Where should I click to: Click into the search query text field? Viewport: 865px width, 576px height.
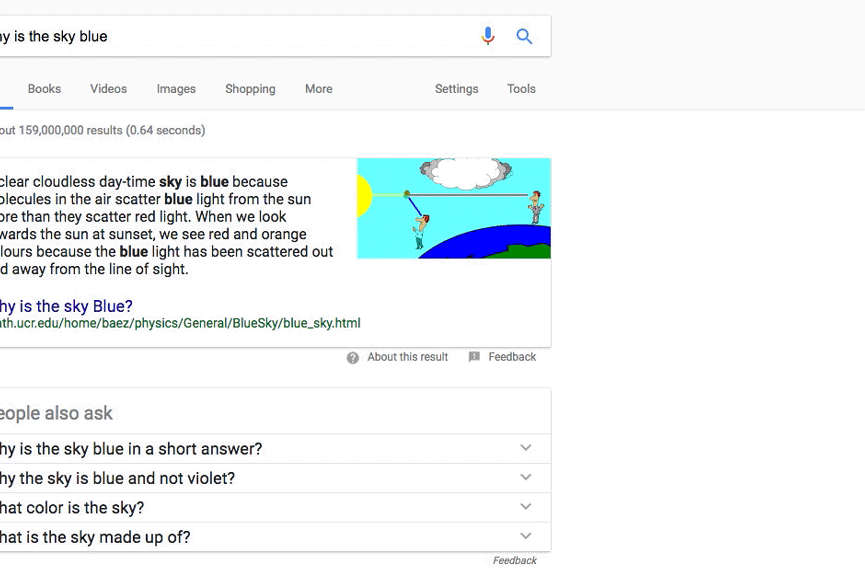point(234,36)
